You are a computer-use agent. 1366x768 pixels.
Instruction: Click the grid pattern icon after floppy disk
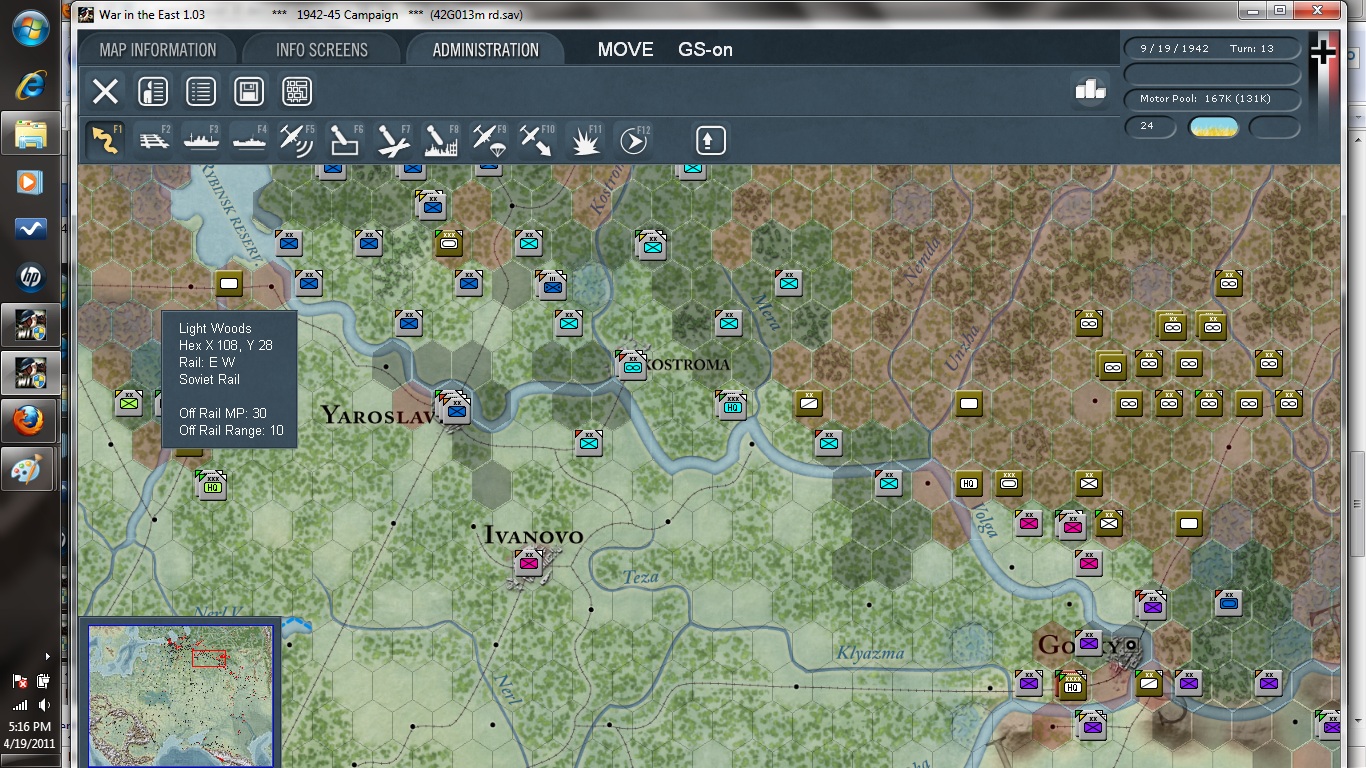[x=297, y=92]
